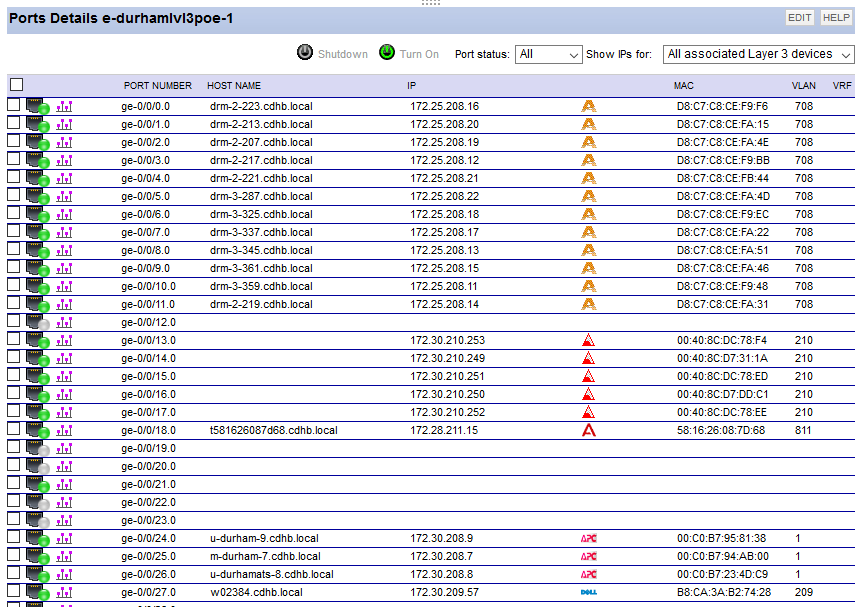Click the Turn On label

[x=419, y=54]
